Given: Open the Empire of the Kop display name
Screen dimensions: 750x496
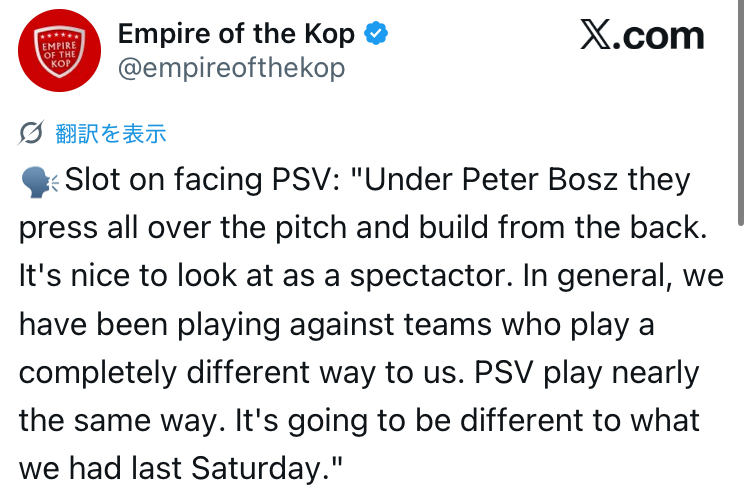Looking at the screenshot, I should (x=236, y=34).
